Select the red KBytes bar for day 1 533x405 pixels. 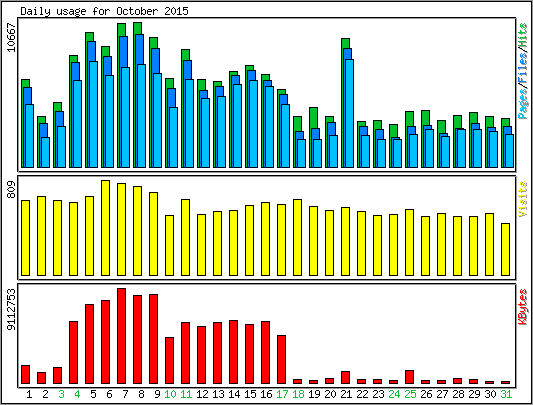pyautogui.click(x=25, y=374)
